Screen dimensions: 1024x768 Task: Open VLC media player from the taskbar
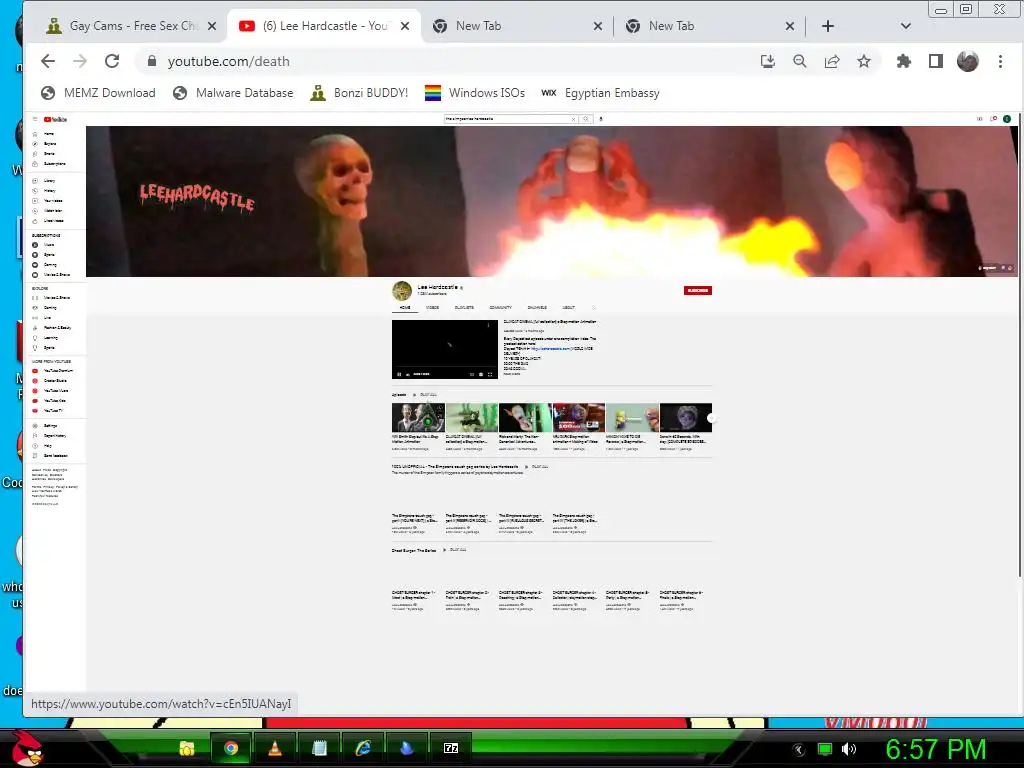point(275,748)
